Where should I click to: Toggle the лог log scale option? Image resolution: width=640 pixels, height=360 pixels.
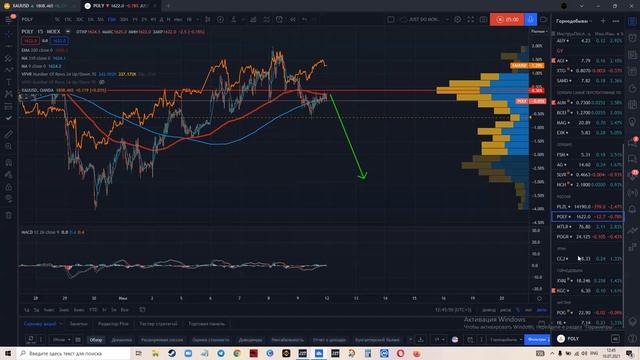529,310
